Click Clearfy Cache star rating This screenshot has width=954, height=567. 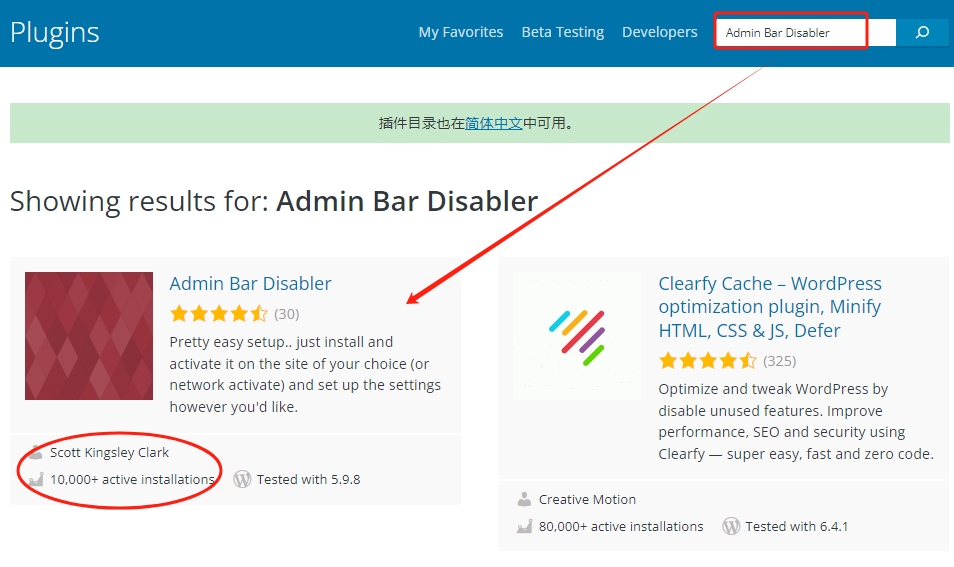point(708,361)
